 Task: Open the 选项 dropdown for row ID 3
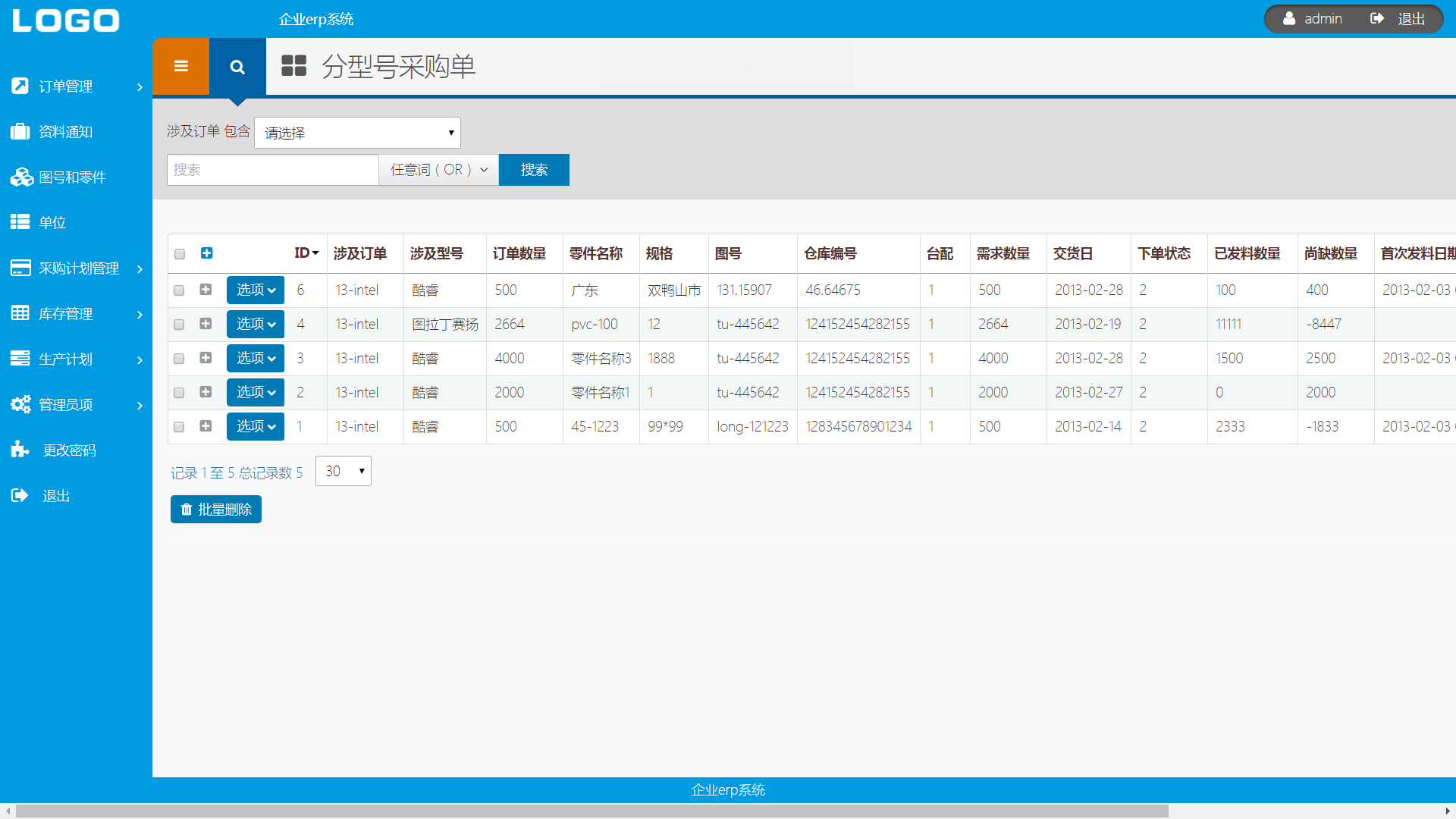[x=255, y=358]
